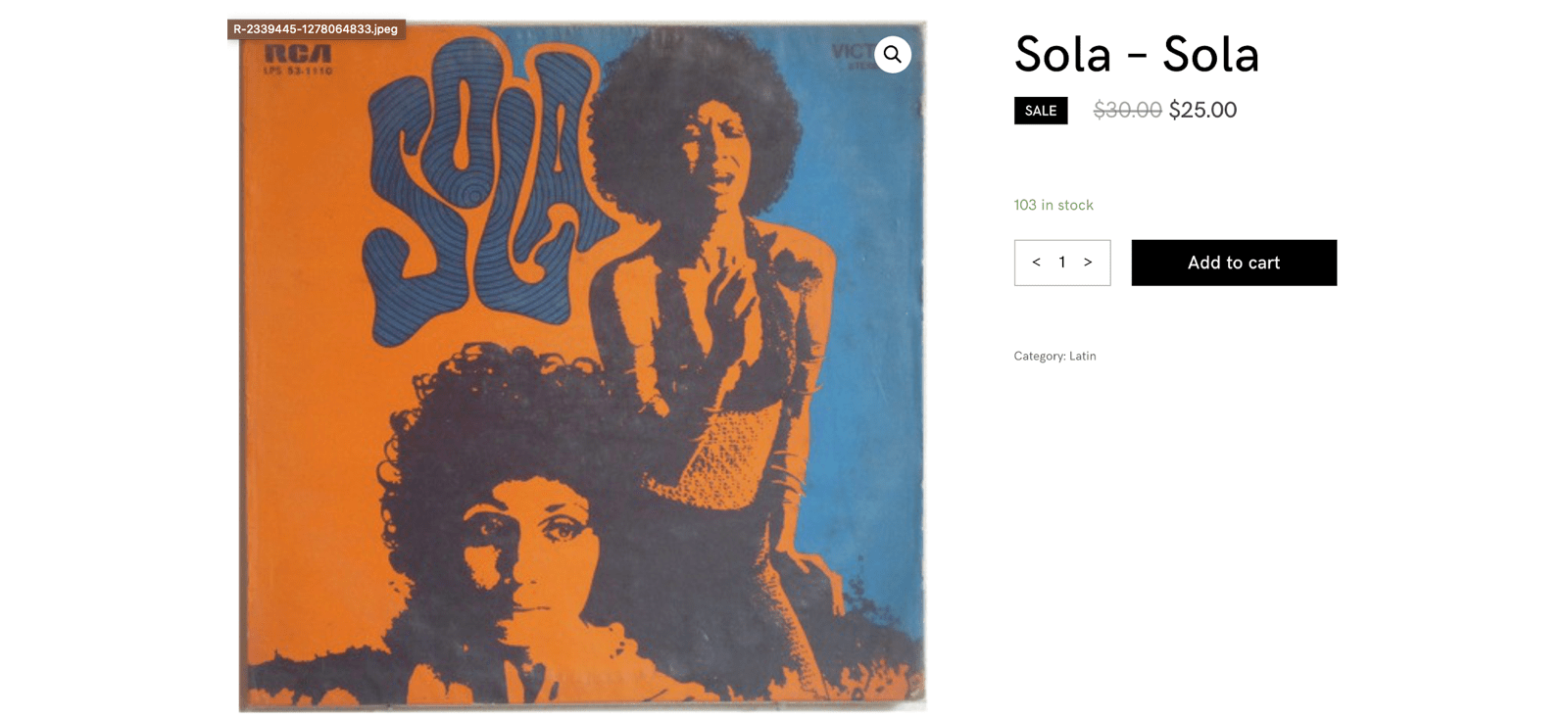Open the Latin category link
1568x719 pixels.
(1083, 357)
